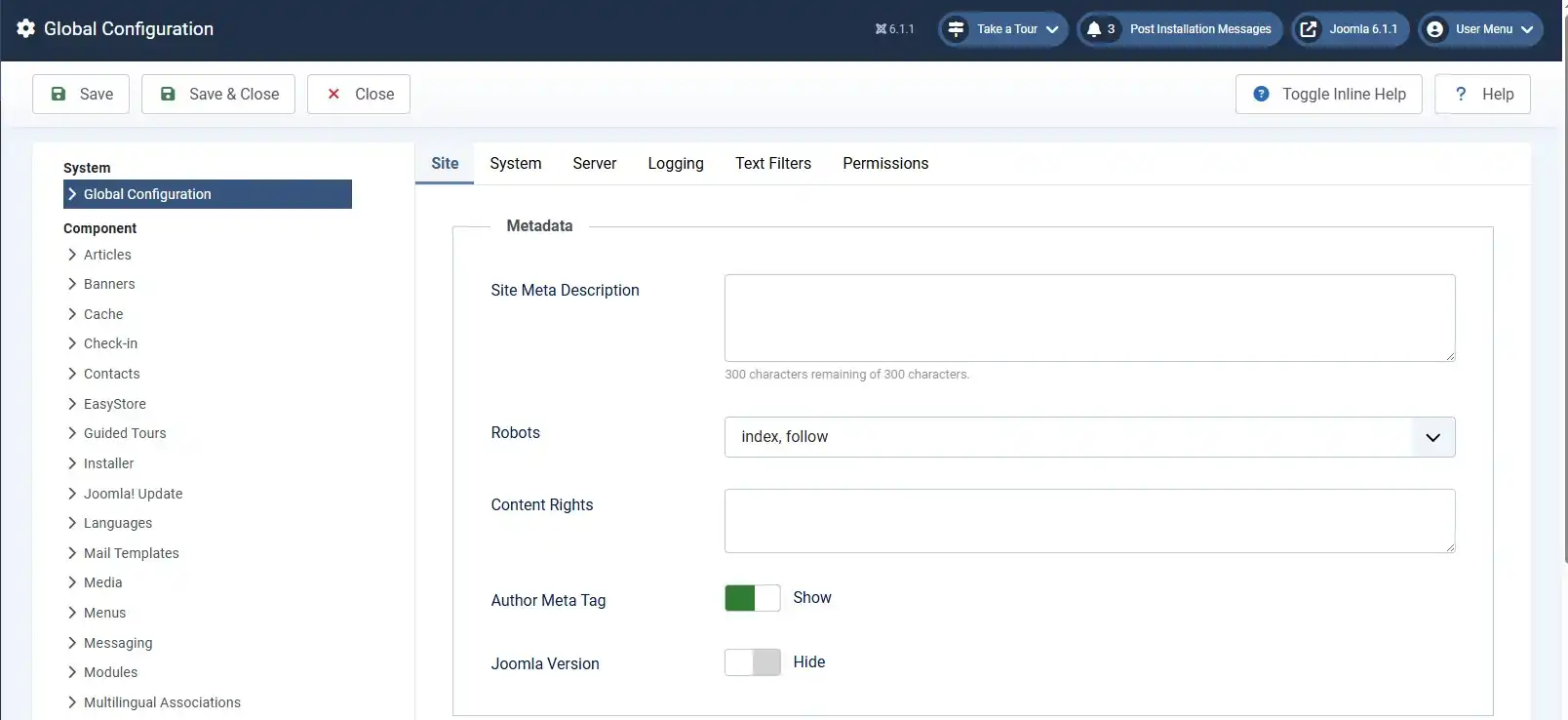
Task: Open Installer component settings
Action: tap(108, 463)
